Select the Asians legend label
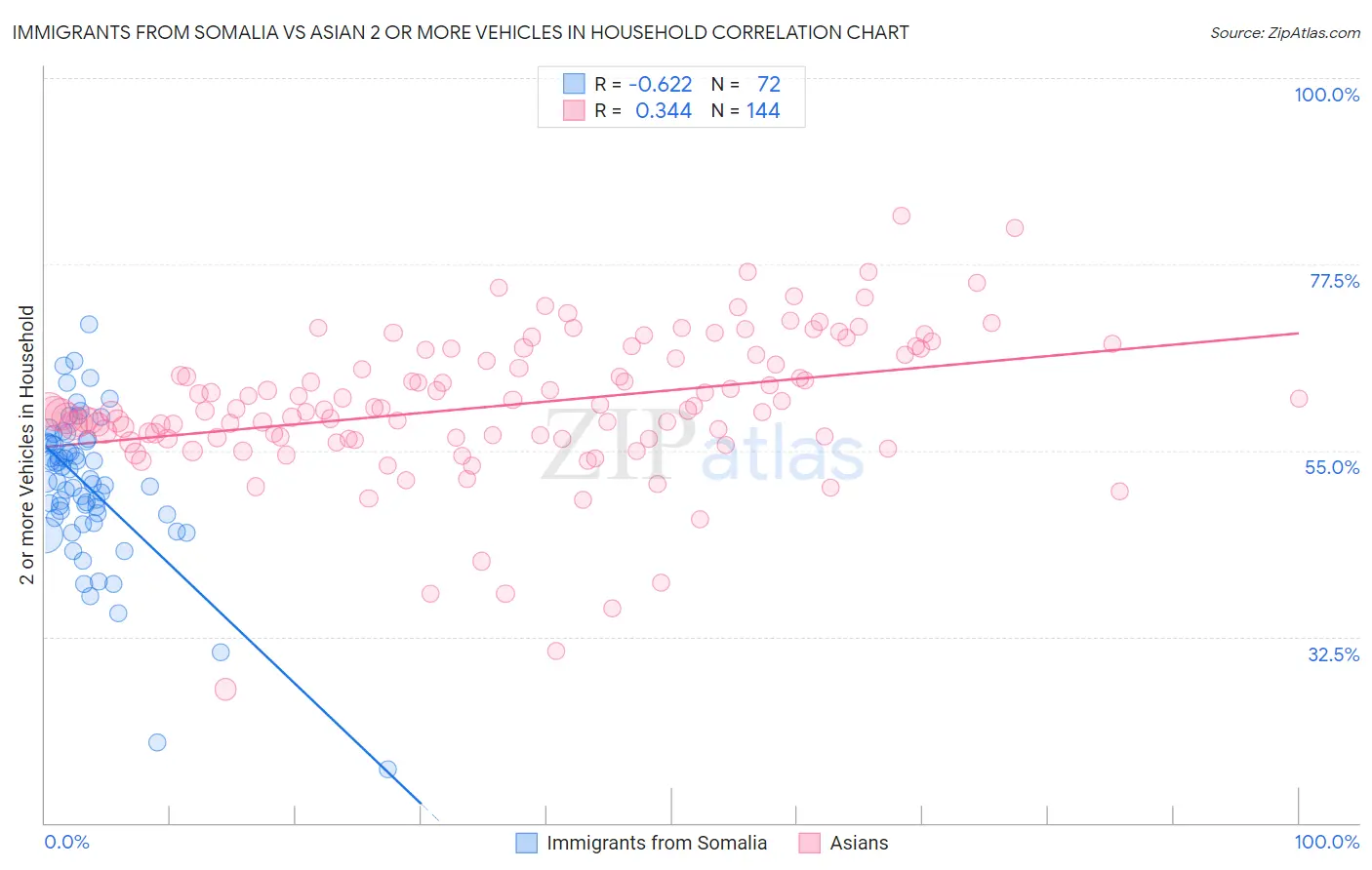The height and width of the screenshot is (870, 1372). click(859, 843)
